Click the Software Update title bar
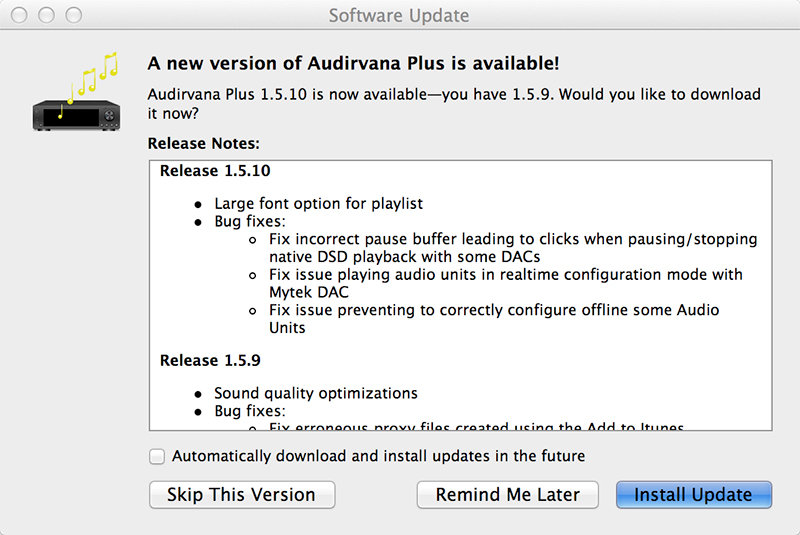800x535 pixels. click(399, 15)
